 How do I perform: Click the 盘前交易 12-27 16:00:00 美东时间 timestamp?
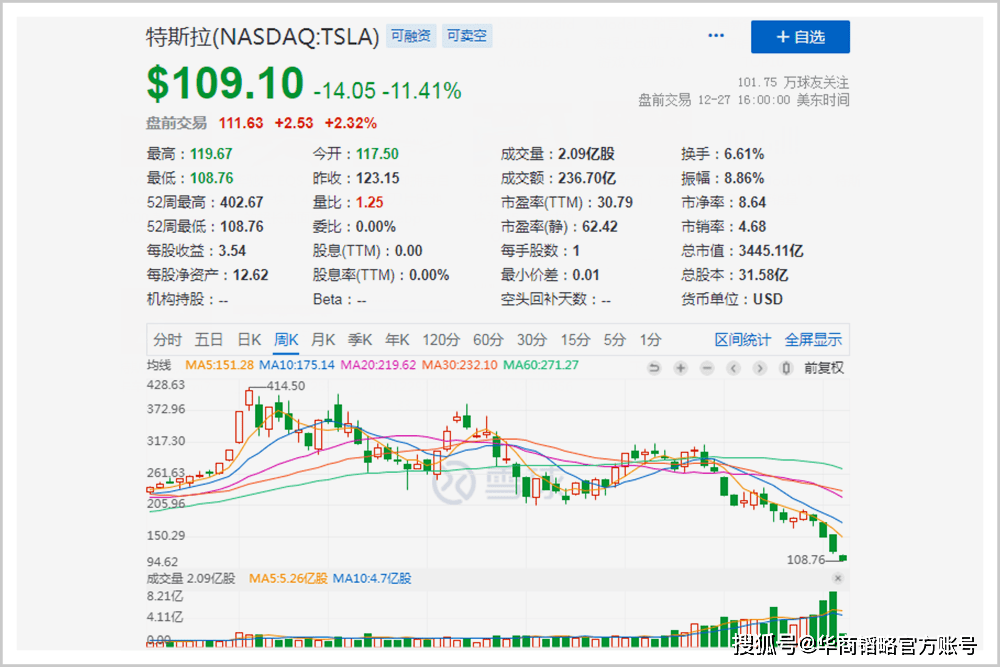(x=744, y=99)
